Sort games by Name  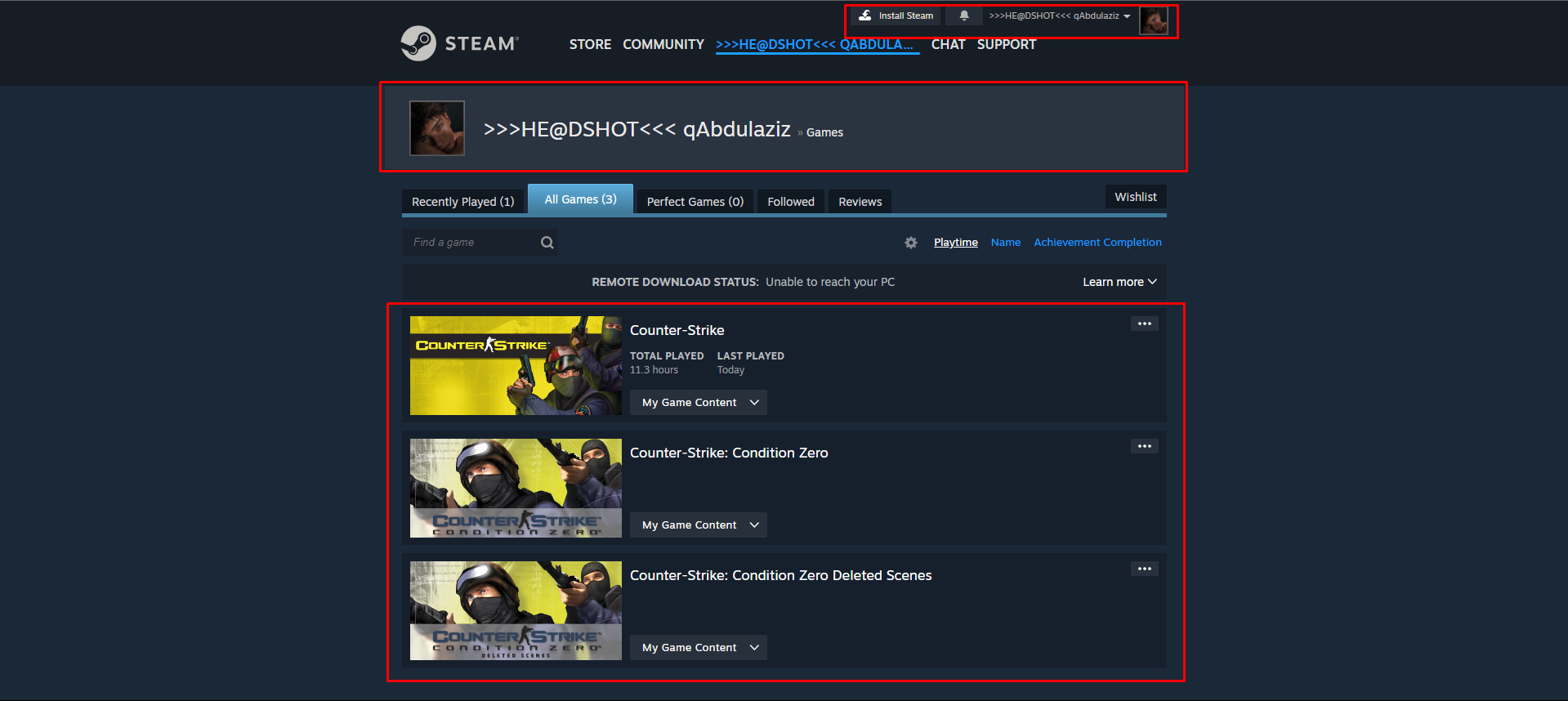1006,243
